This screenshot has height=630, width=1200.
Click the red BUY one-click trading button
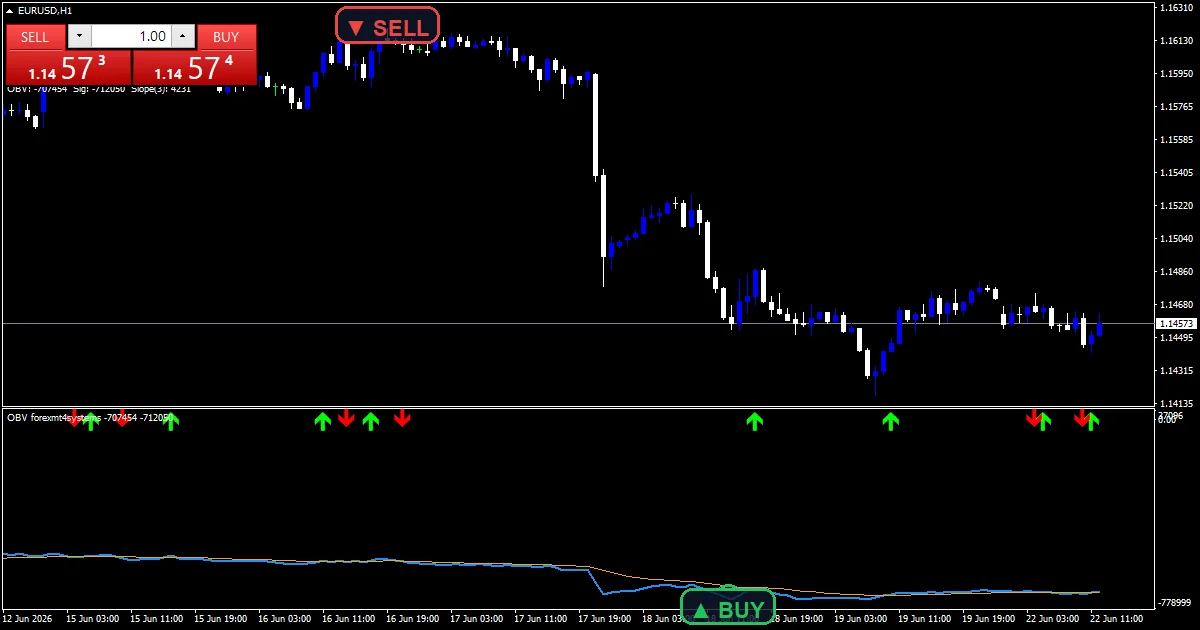(227, 37)
